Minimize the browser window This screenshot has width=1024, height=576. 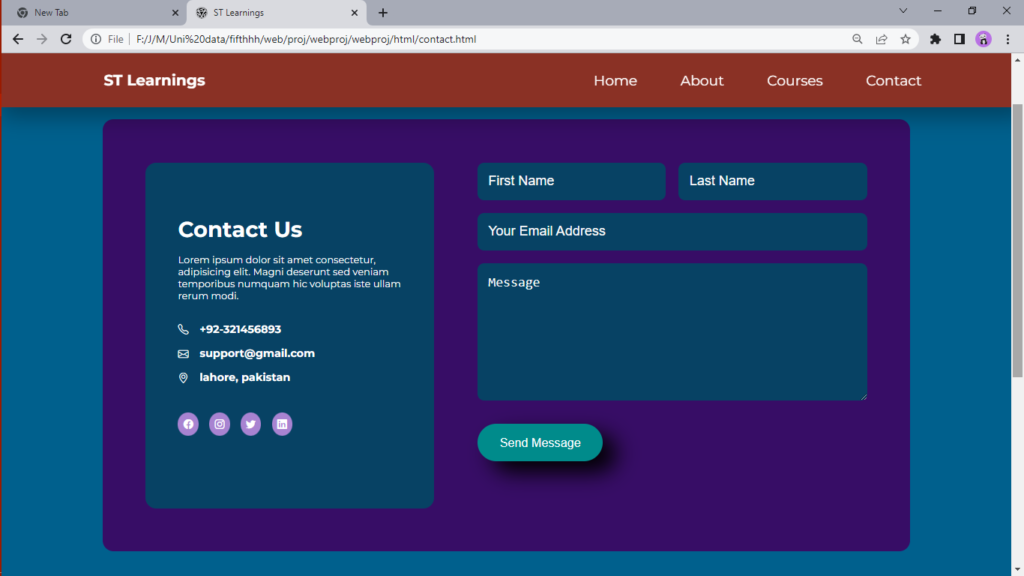(938, 11)
